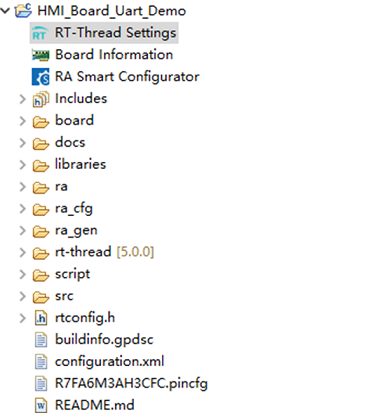Select the buildinfo.gpdsc file icon
This screenshot has height=413, width=378.
coord(41,340)
